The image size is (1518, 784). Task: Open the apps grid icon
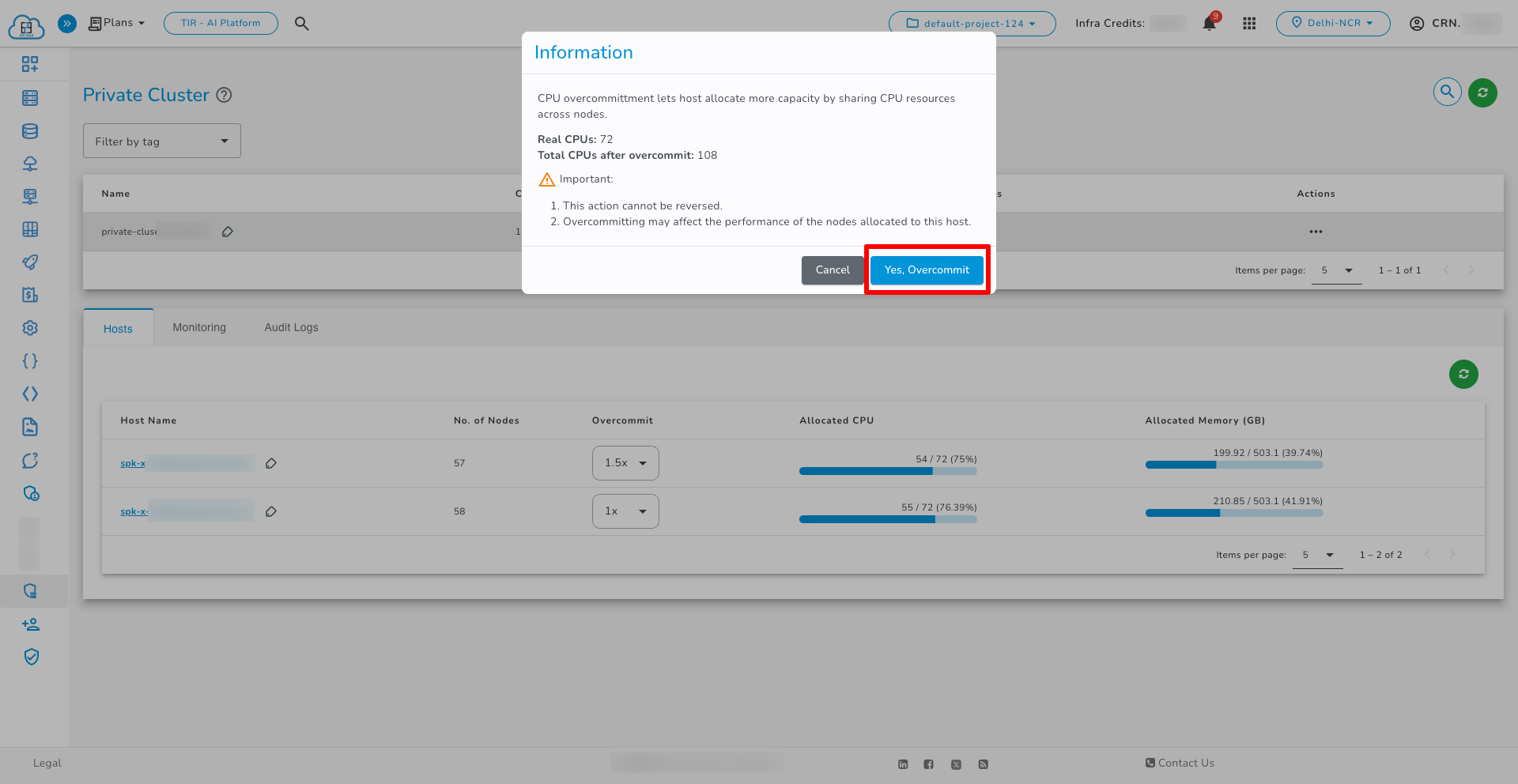tap(1249, 24)
